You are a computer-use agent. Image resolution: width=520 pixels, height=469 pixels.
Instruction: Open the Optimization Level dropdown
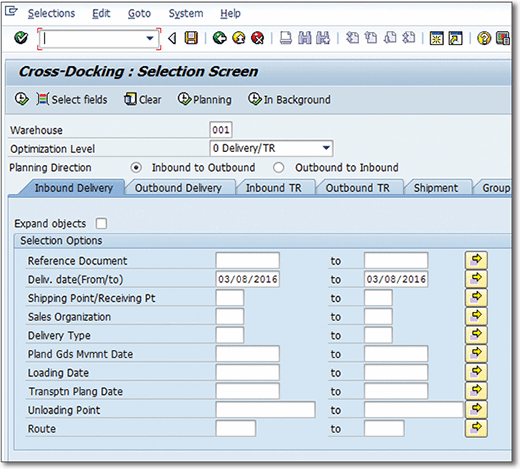(x=326, y=148)
